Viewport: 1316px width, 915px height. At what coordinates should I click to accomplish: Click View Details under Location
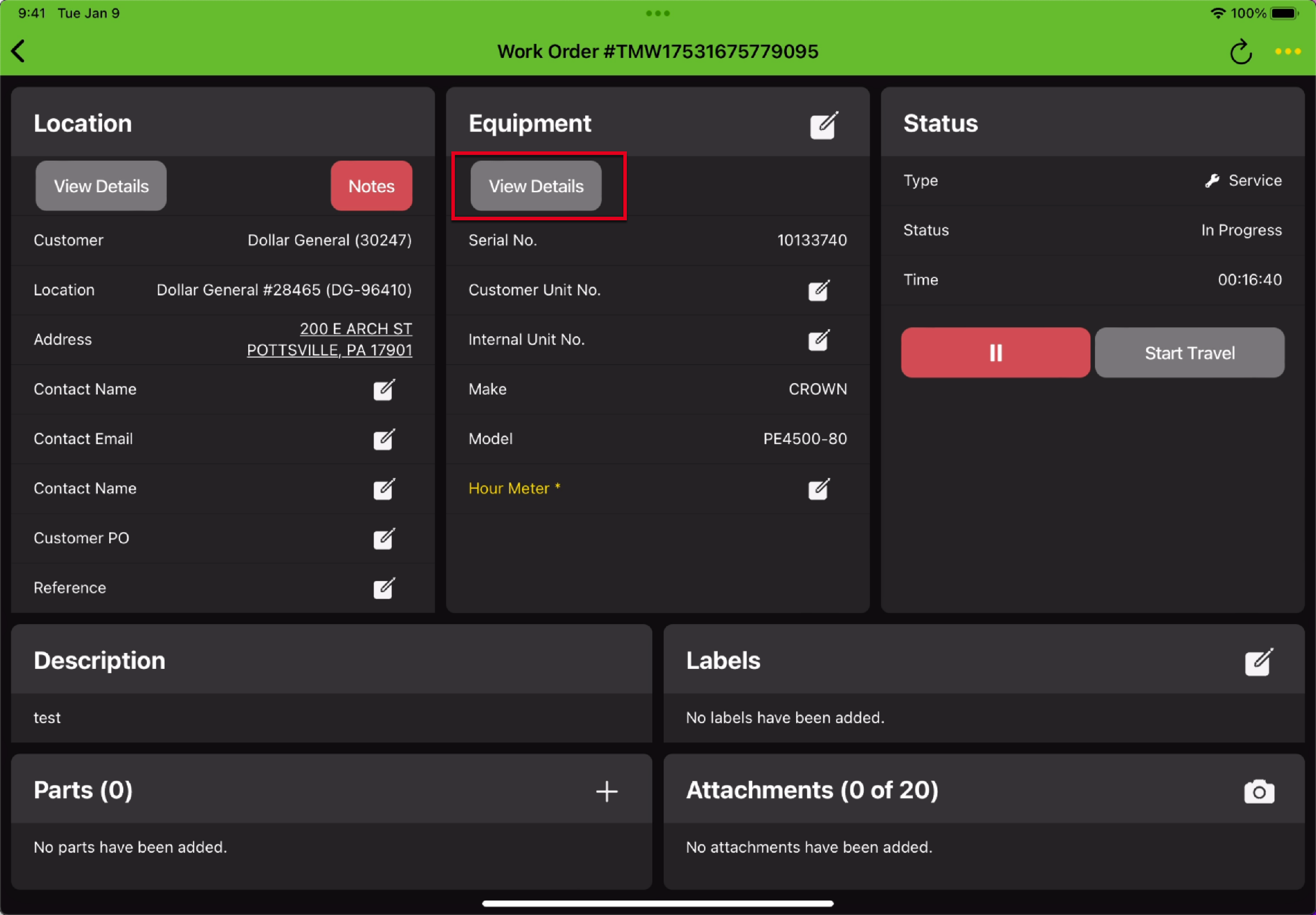coord(101,186)
